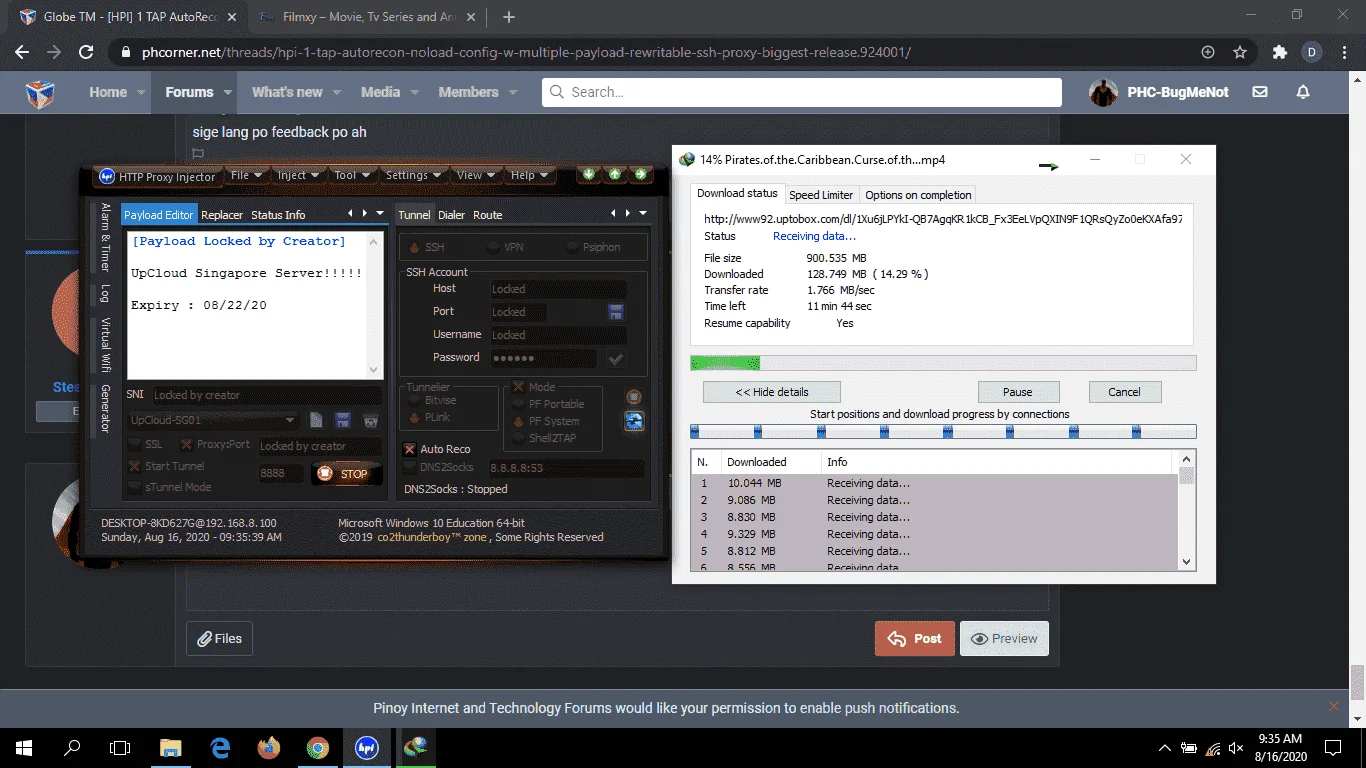
Task: Open the UpCloud-SG01 config dropdown
Action: click(290, 421)
